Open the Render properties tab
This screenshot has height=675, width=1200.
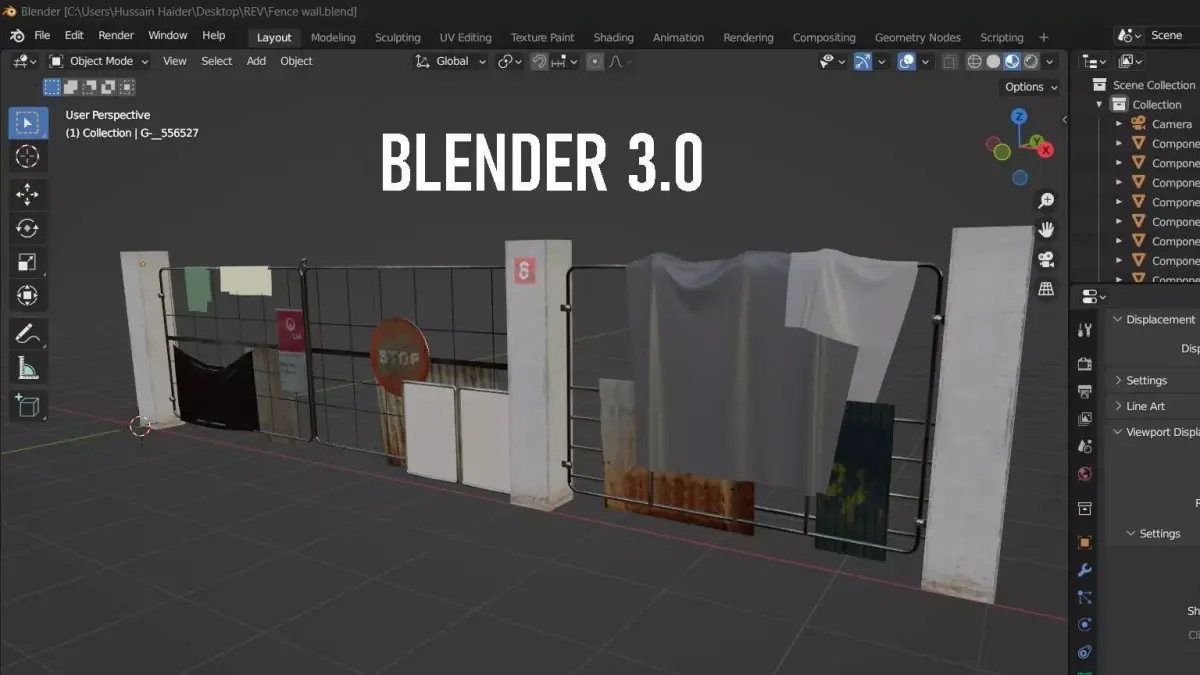pyautogui.click(x=1085, y=363)
